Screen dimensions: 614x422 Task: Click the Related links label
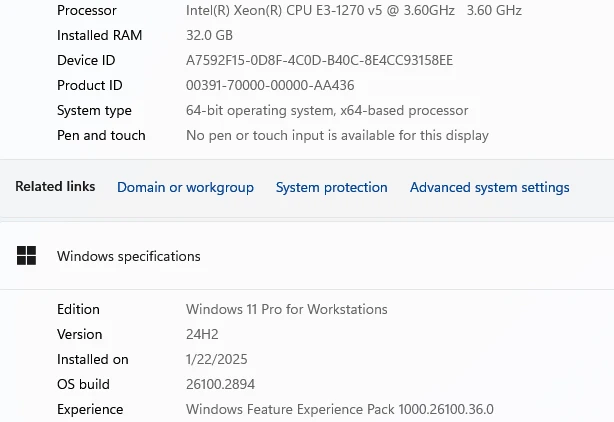pyautogui.click(x=55, y=186)
